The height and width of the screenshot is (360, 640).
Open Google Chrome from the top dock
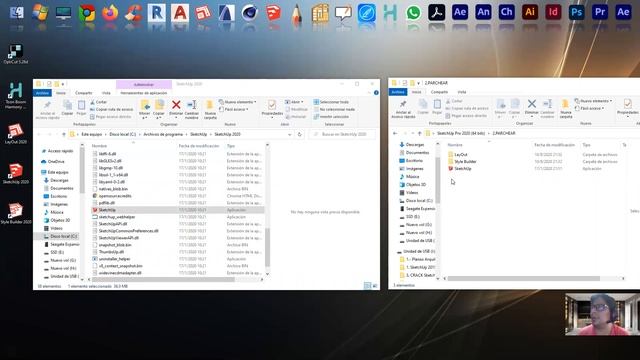click(x=87, y=13)
